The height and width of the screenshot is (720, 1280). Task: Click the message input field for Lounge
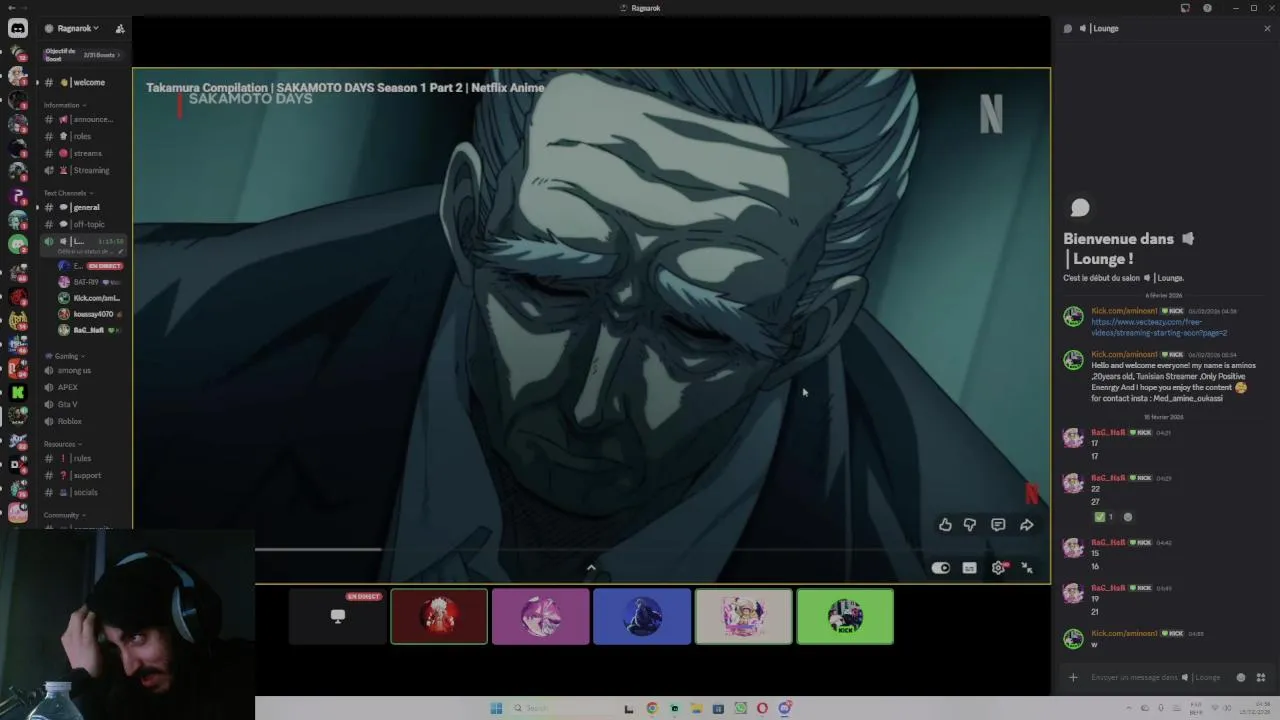(1156, 677)
